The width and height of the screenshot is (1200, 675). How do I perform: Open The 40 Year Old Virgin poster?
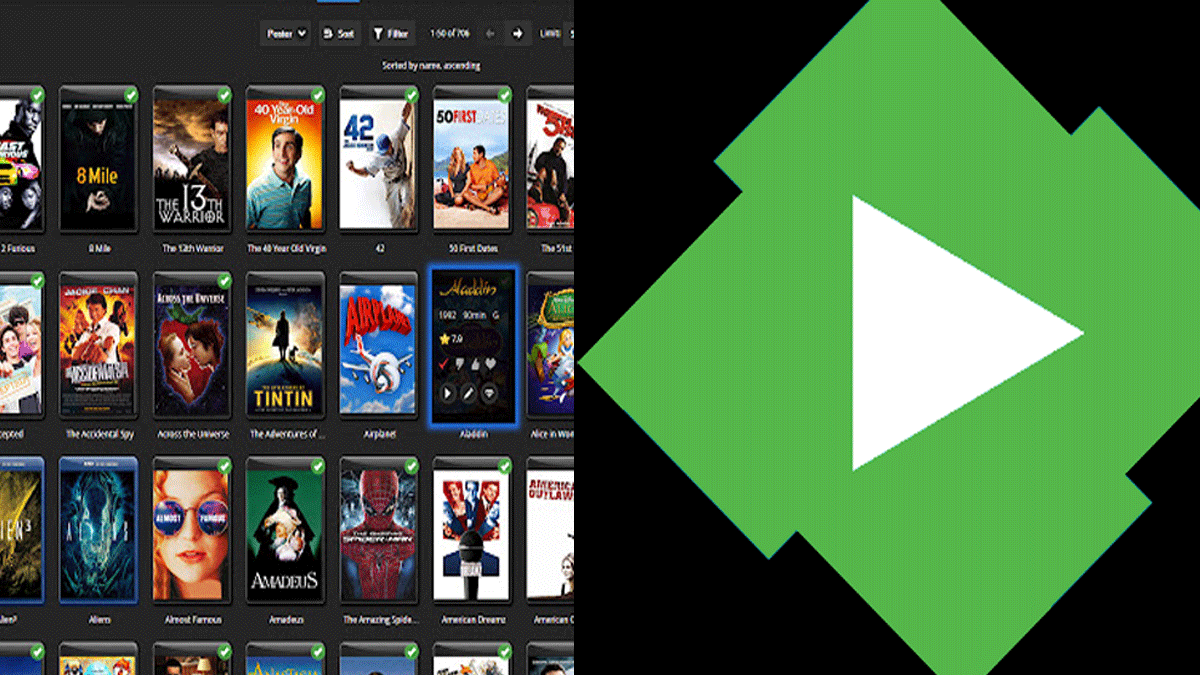point(285,160)
